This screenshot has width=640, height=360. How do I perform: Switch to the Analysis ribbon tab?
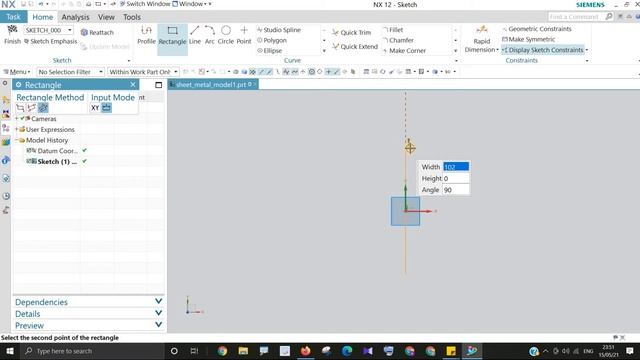pyautogui.click(x=75, y=17)
